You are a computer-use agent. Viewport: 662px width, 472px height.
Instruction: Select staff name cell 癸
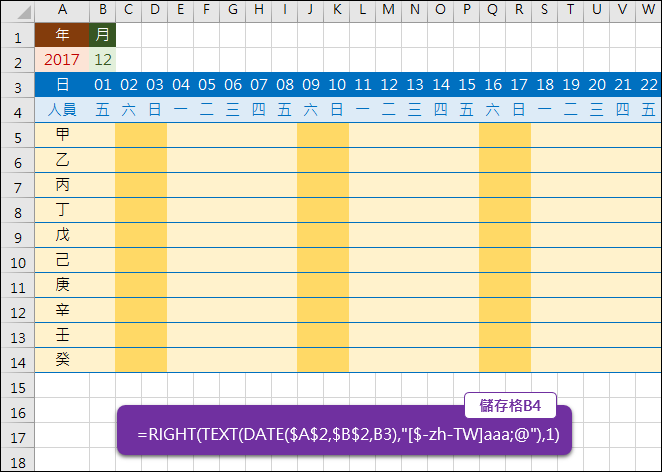62,360
